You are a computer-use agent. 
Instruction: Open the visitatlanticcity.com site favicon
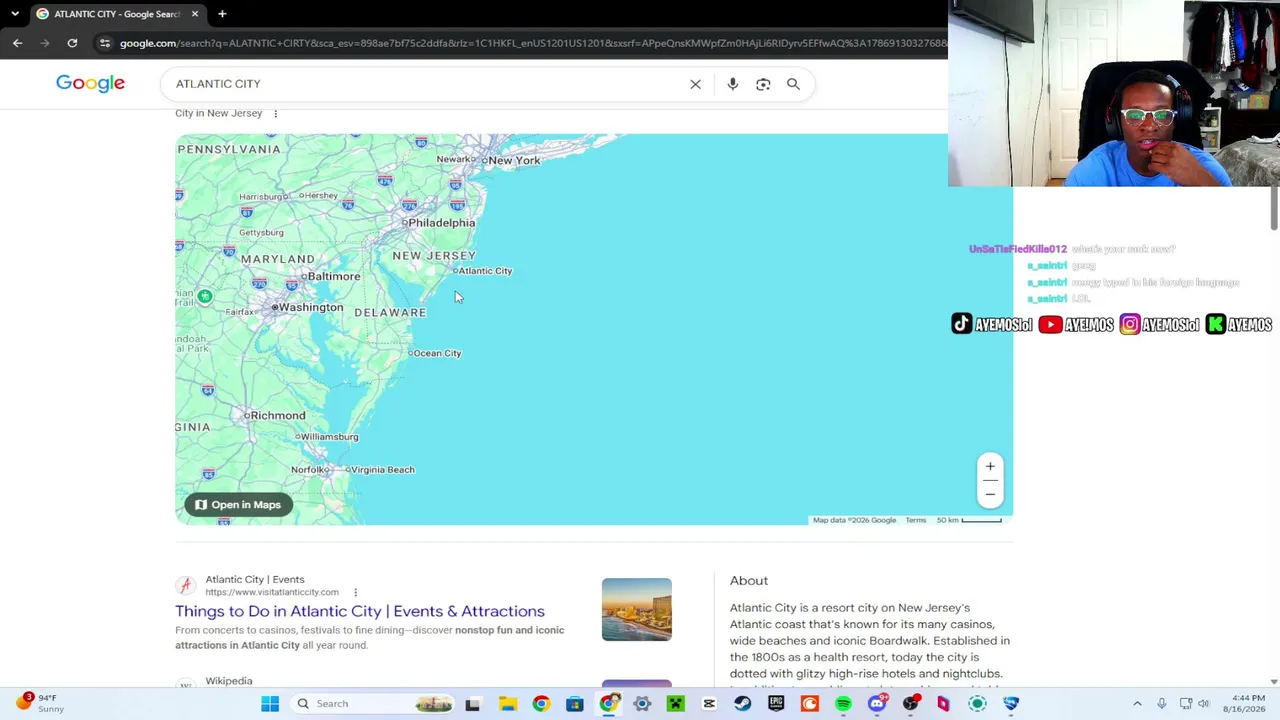click(185, 585)
